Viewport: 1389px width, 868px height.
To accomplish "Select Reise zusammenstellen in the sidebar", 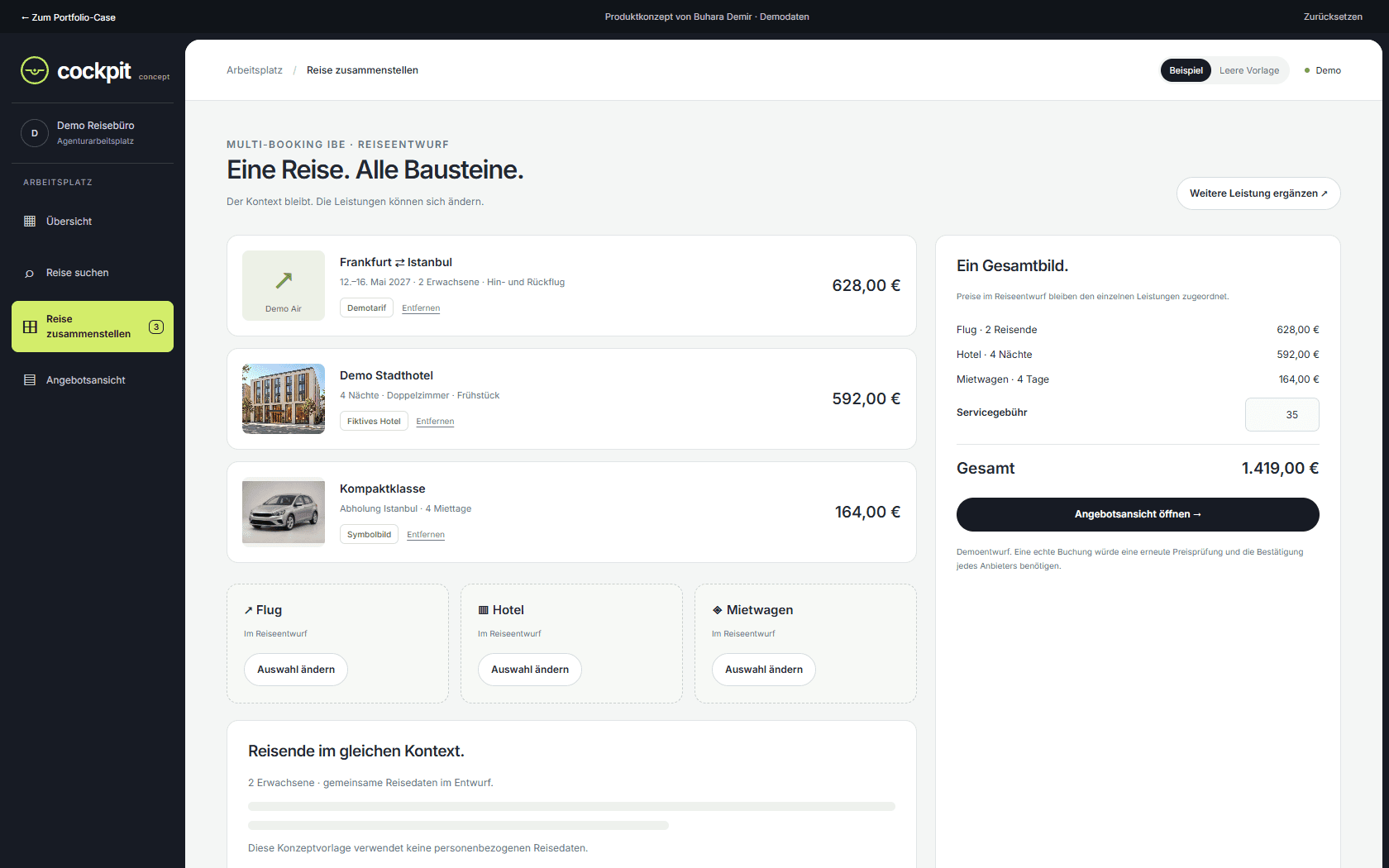I will point(93,327).
